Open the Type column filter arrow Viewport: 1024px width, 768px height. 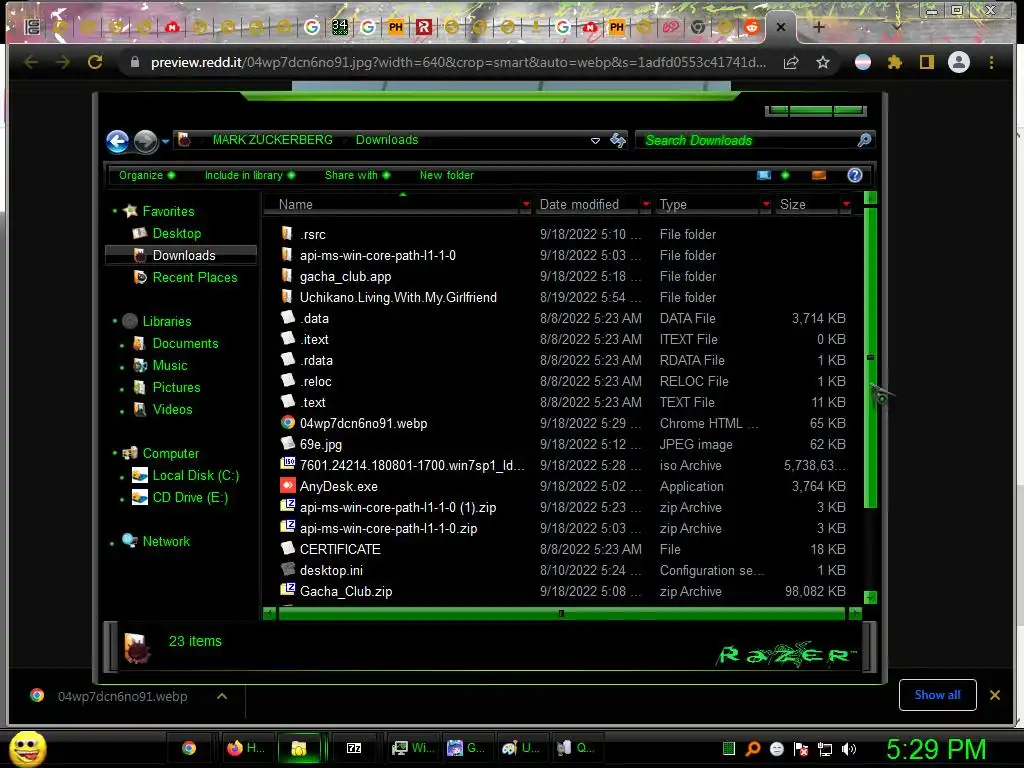point(766,204)
